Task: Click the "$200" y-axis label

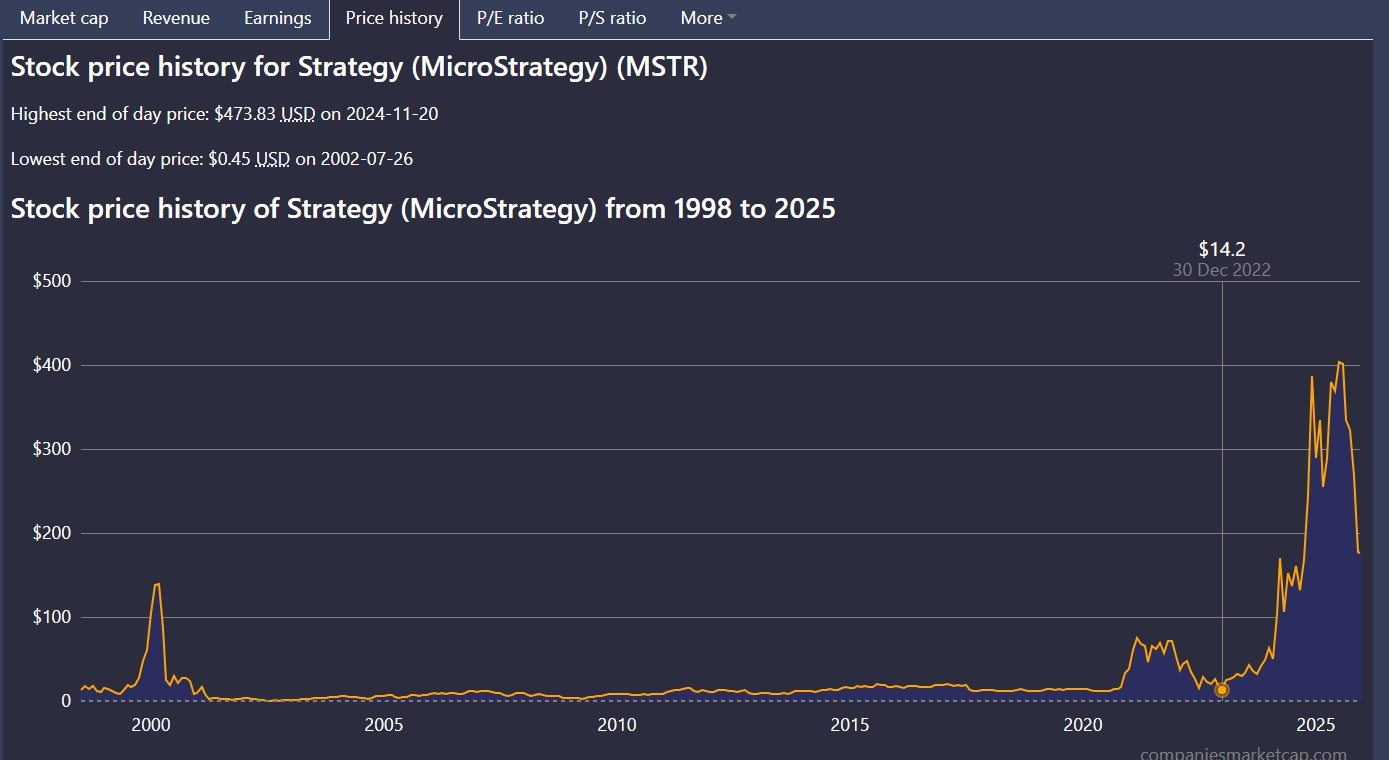Action: pyautogui.click(x=52, y=533)
